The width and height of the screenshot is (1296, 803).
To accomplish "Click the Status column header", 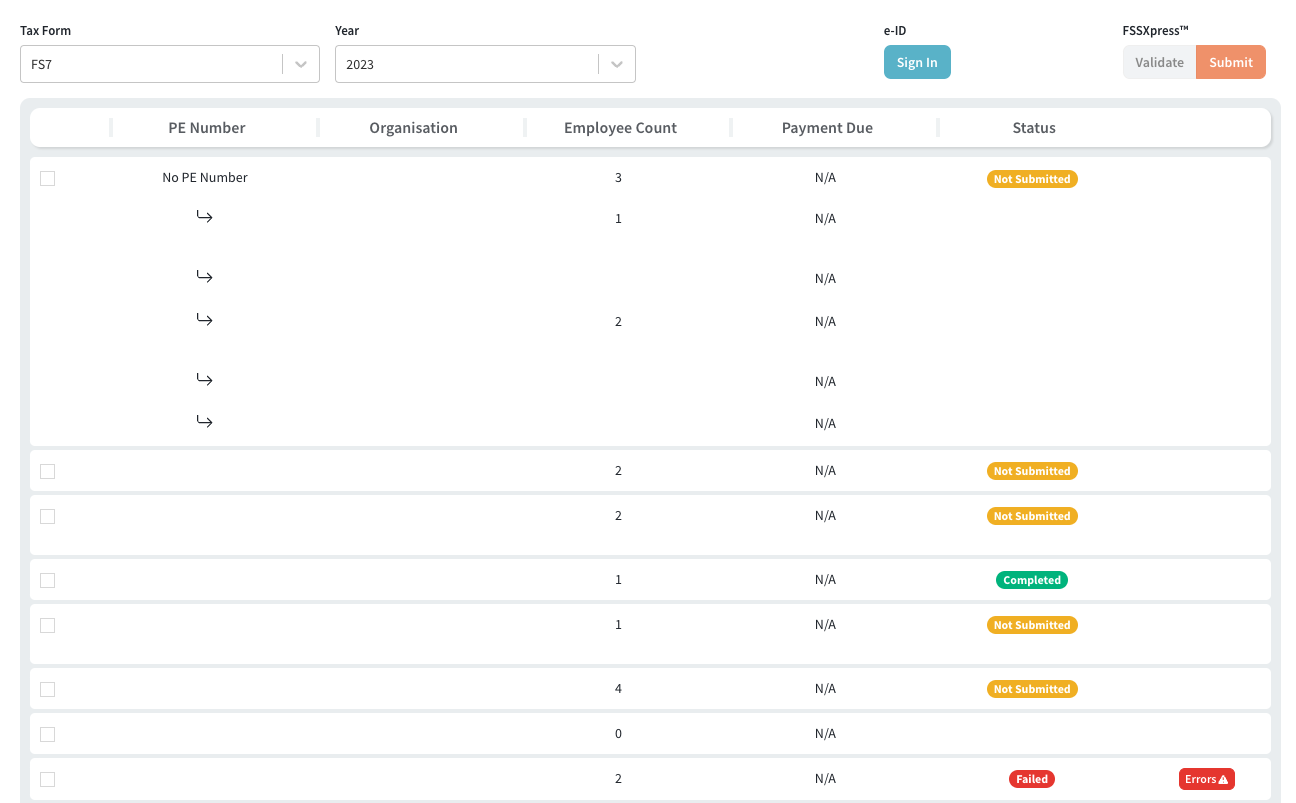I will tap(1034, 128).
